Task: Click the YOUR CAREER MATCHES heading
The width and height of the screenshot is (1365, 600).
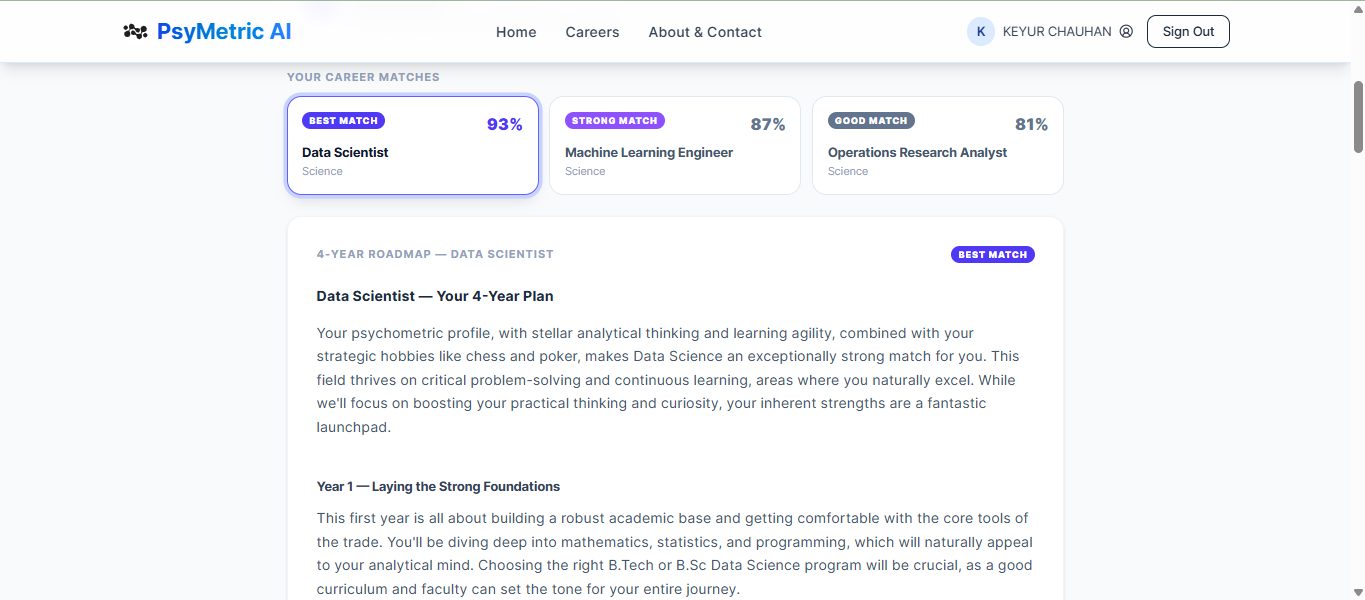Action: click(363, 77)
